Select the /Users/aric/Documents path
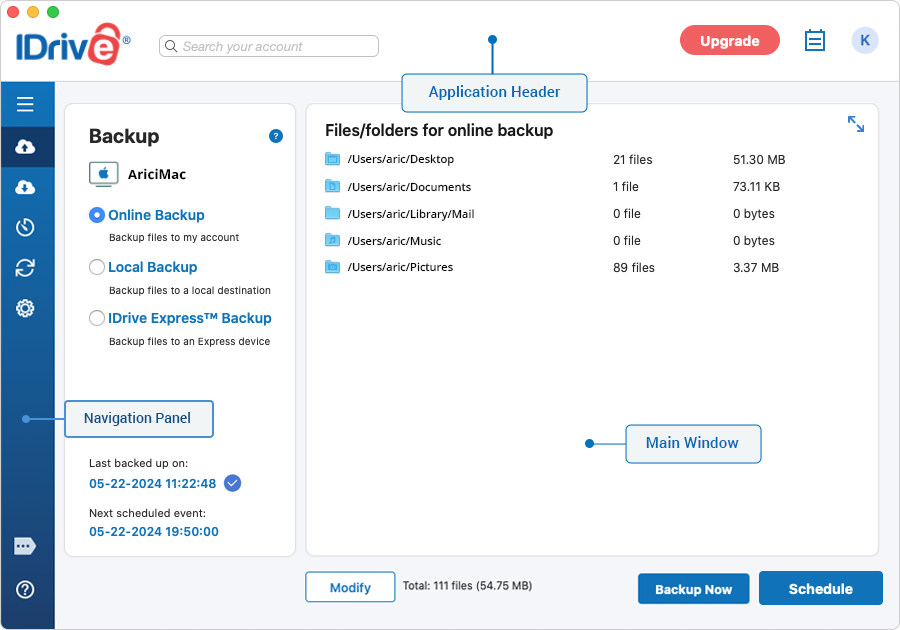The image size is (900, 630). coord(409,186)
